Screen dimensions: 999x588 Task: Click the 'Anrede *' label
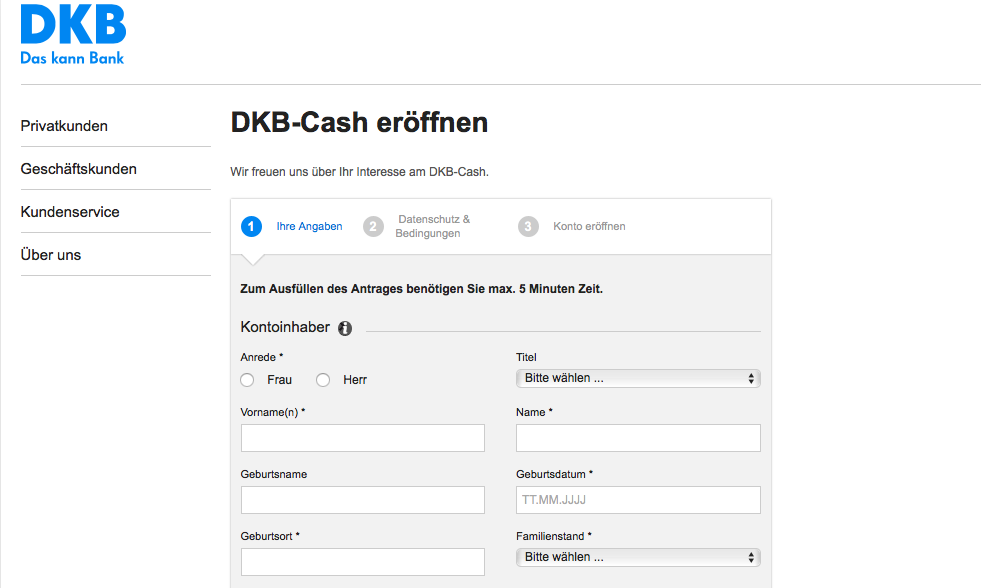(x=262, y=357)
